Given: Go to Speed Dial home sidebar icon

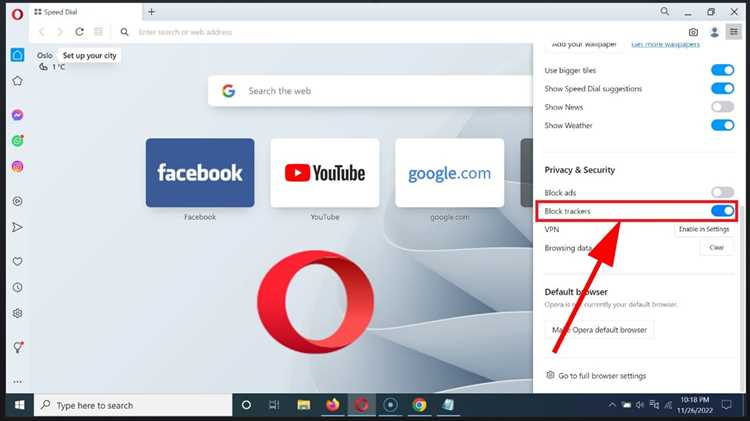Looking at the screenshot, I should coord(17,55).
